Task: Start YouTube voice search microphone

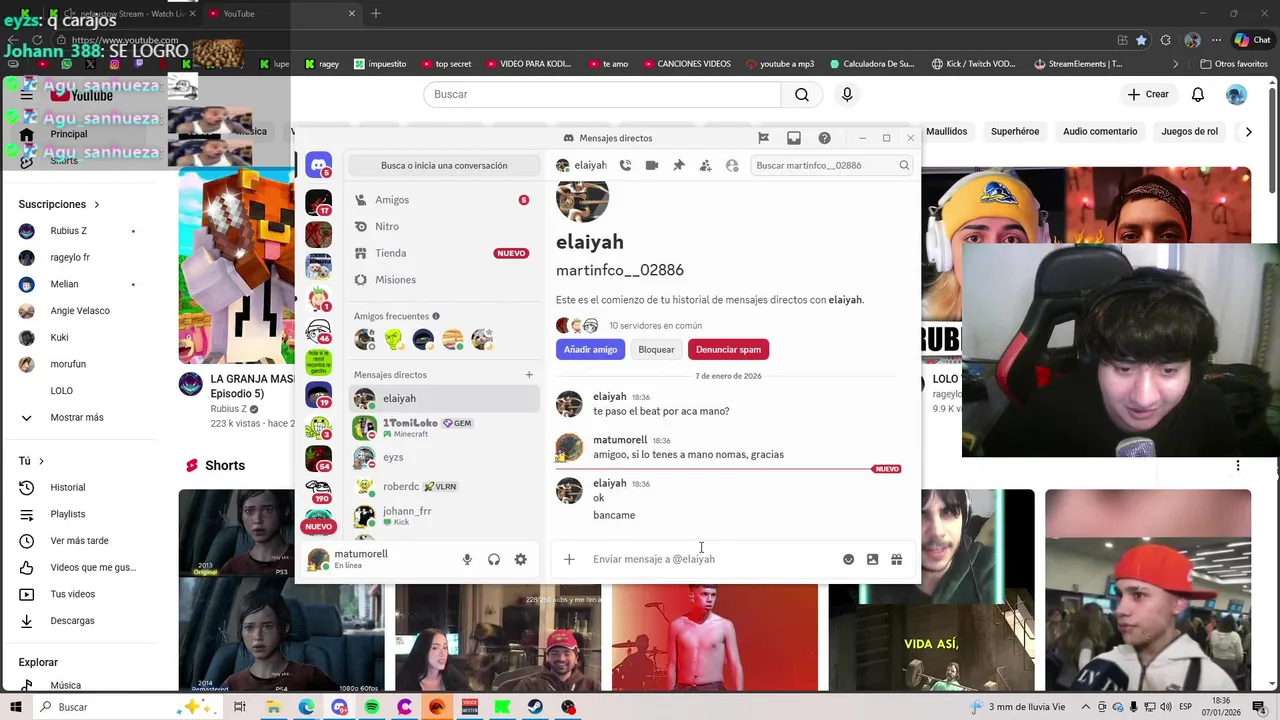Action: (x=847, y=94)
